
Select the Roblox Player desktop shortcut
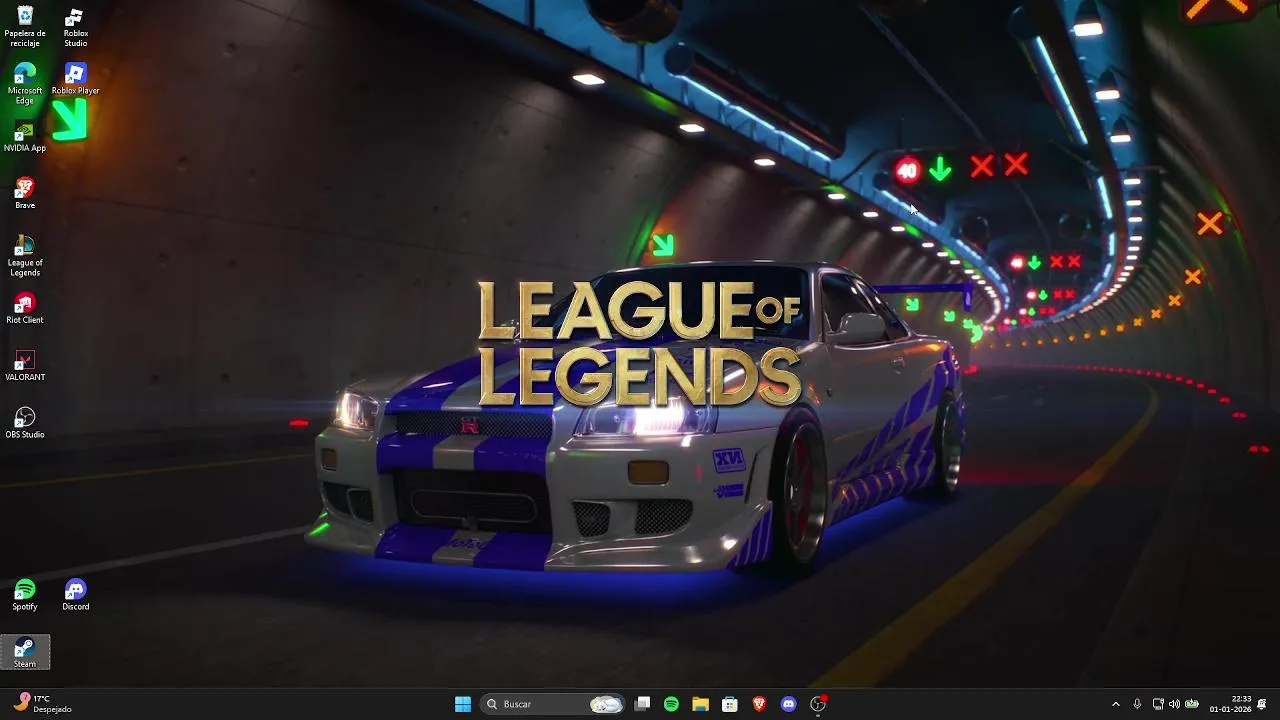(76, 79)
